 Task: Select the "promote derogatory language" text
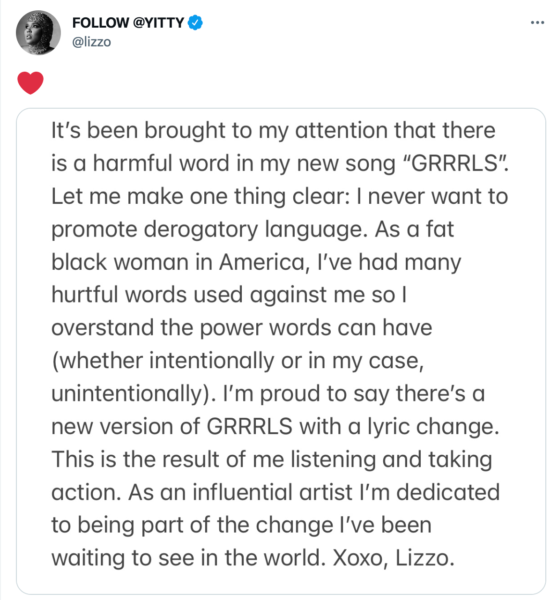pos(207,230)
